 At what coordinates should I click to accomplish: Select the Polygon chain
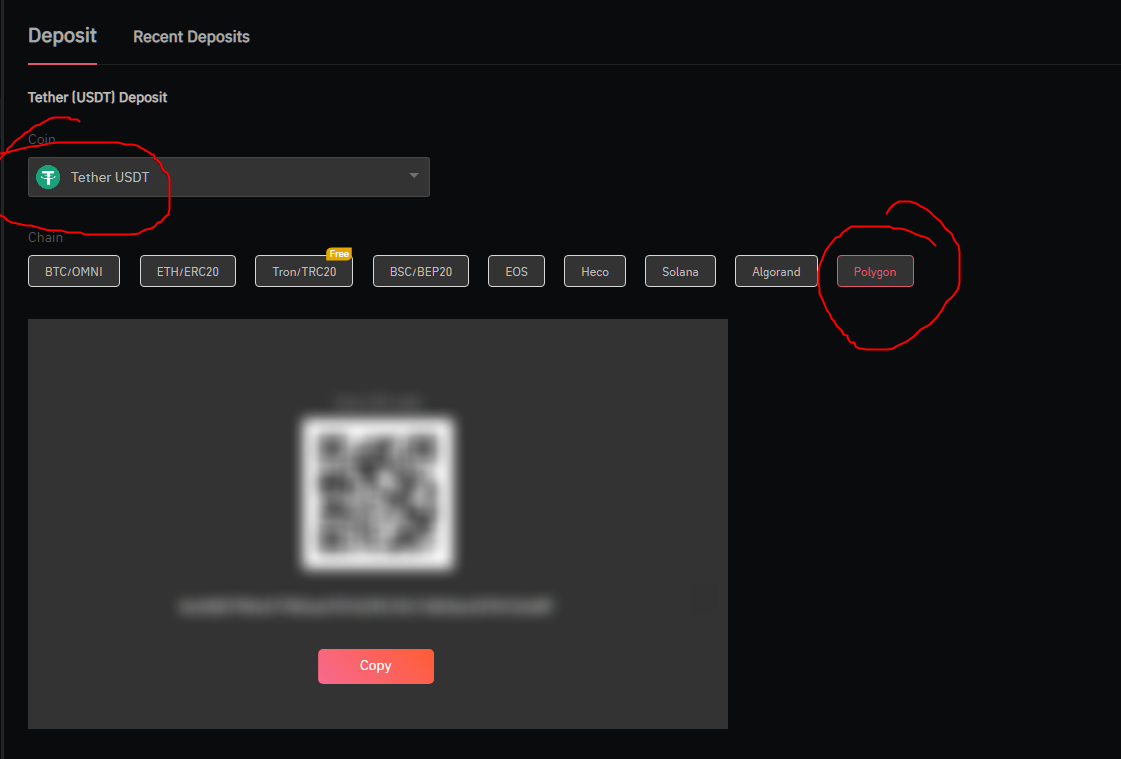875,272
